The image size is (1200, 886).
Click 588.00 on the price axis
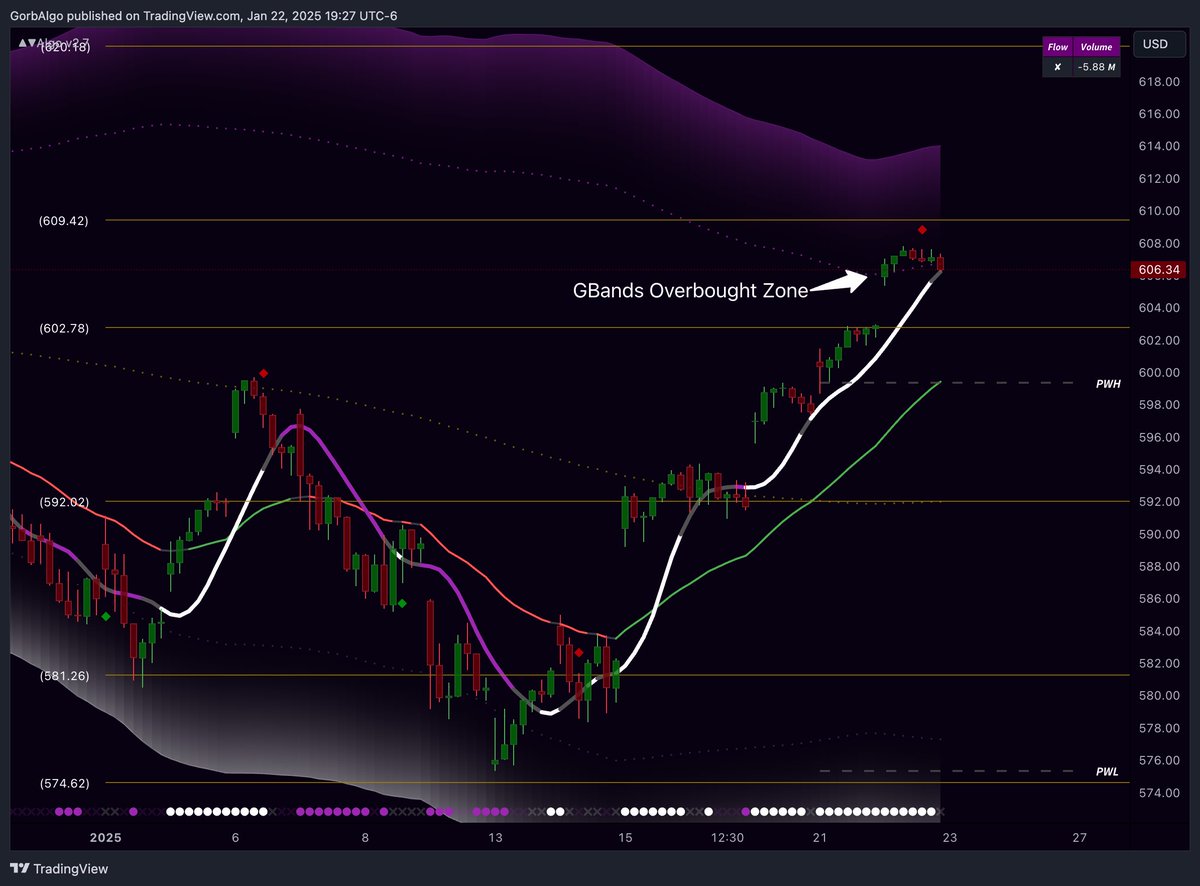(x=1161, y=567)
